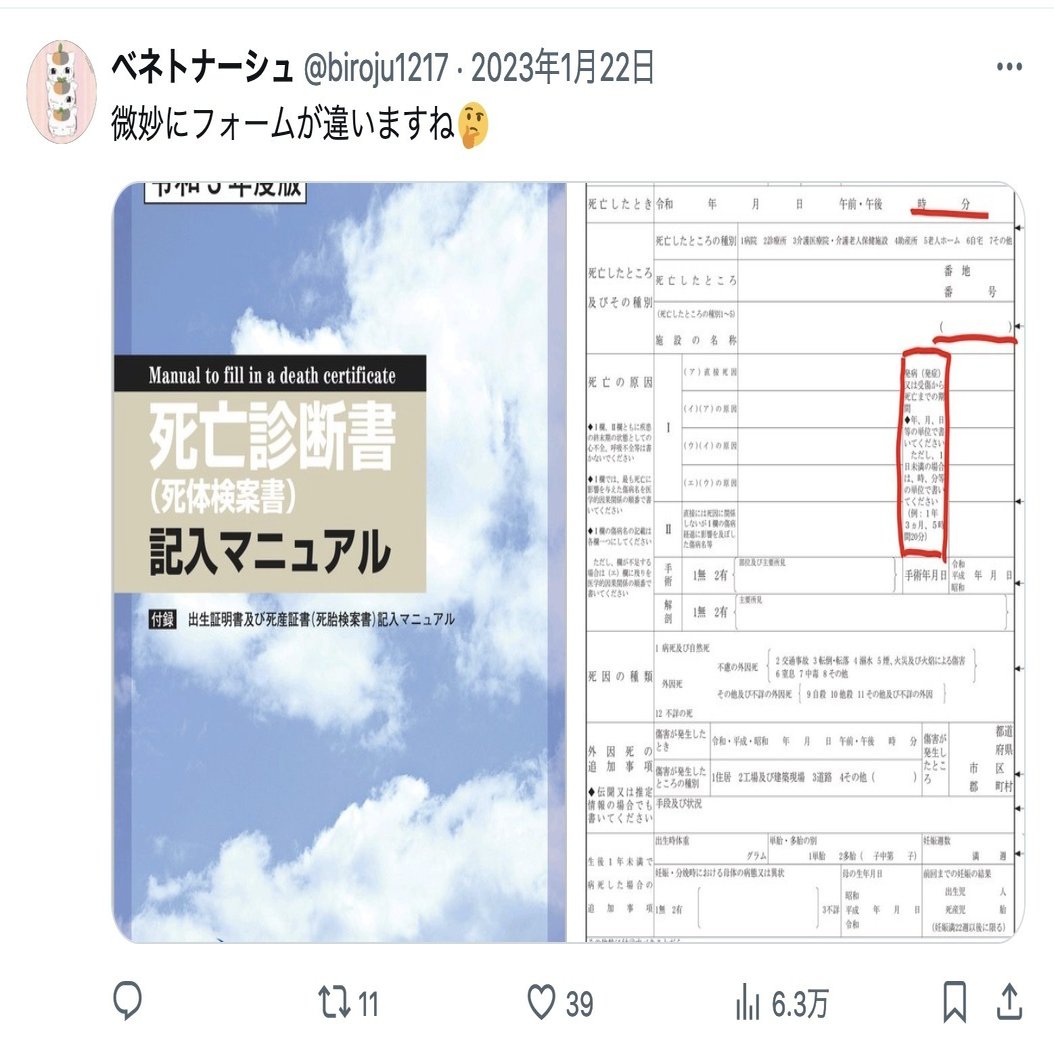Click the 死亡診断書 title on manual cover
The image size is (1054, 1054).
272,437
